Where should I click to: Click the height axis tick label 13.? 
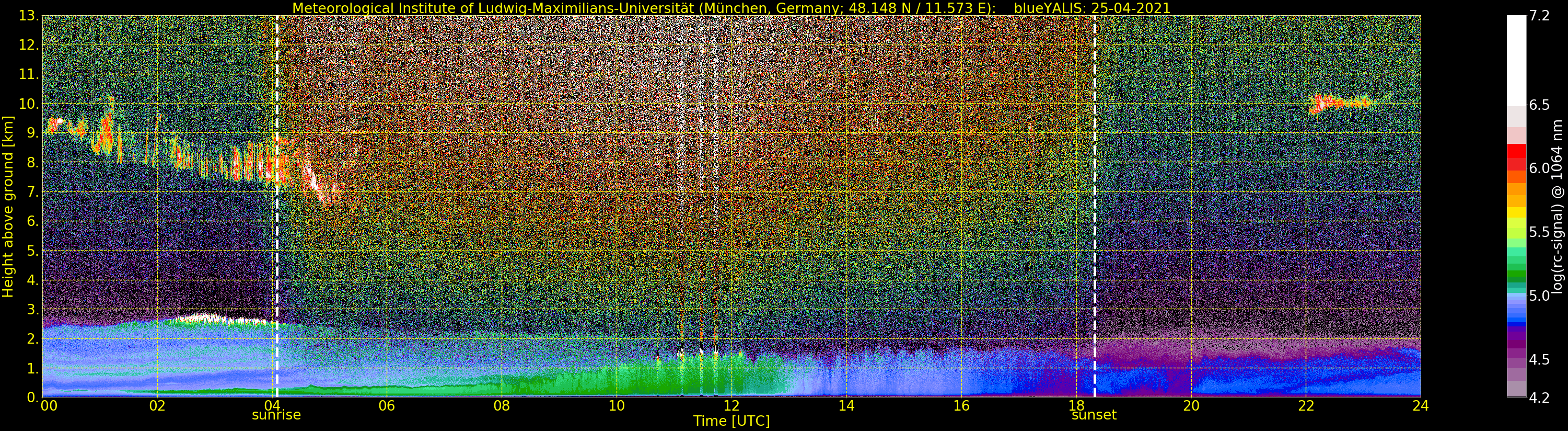[29, 16]
